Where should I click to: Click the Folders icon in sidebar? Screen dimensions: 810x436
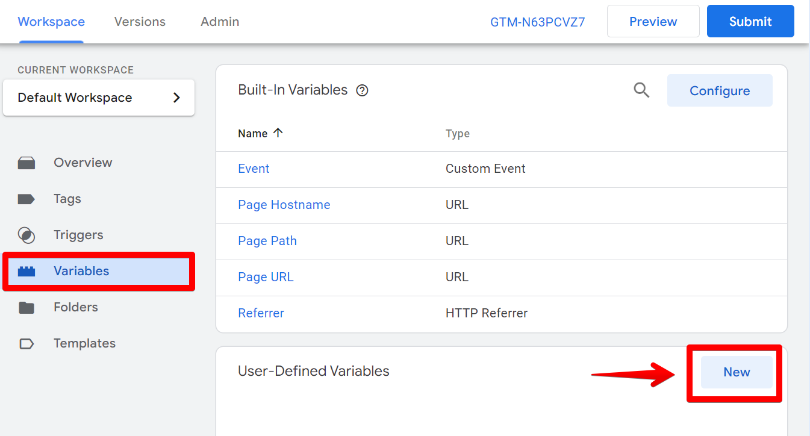click(27, 307)
